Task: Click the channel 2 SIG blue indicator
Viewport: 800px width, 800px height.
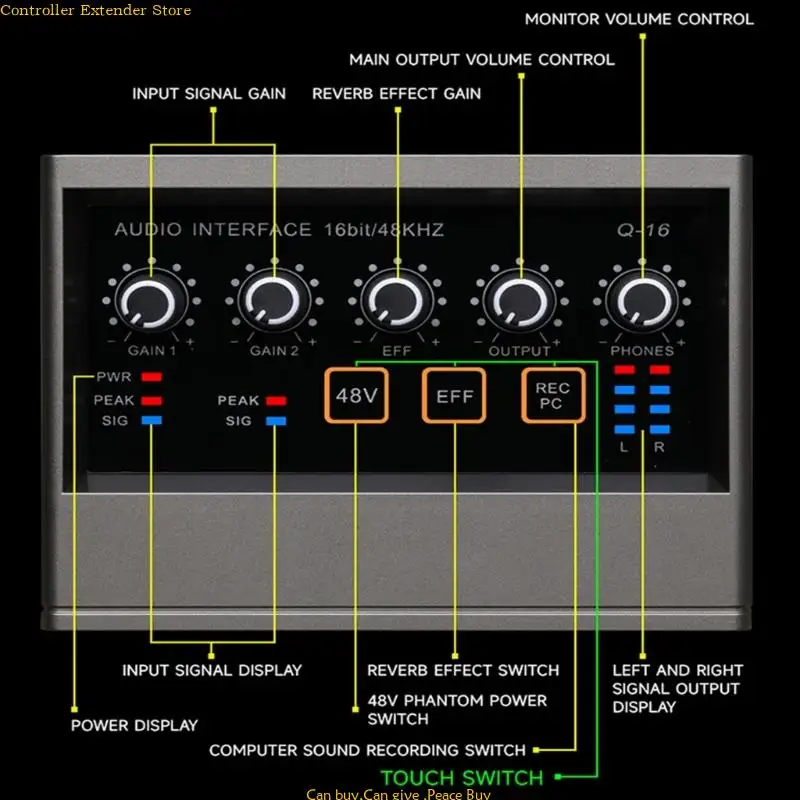Action: (x=276, y=421)
